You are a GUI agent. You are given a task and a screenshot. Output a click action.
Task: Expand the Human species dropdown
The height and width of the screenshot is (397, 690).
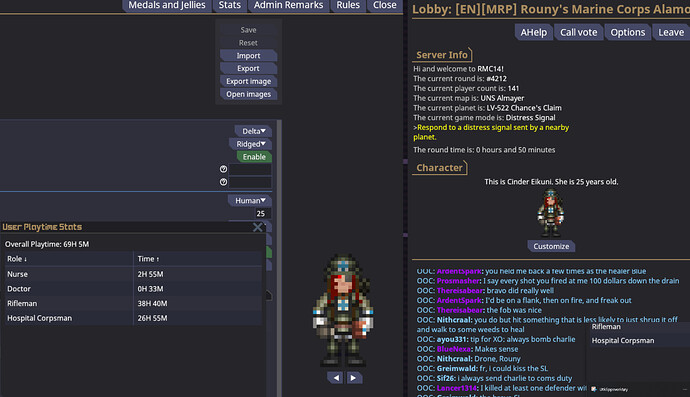(x=250, y=201)
